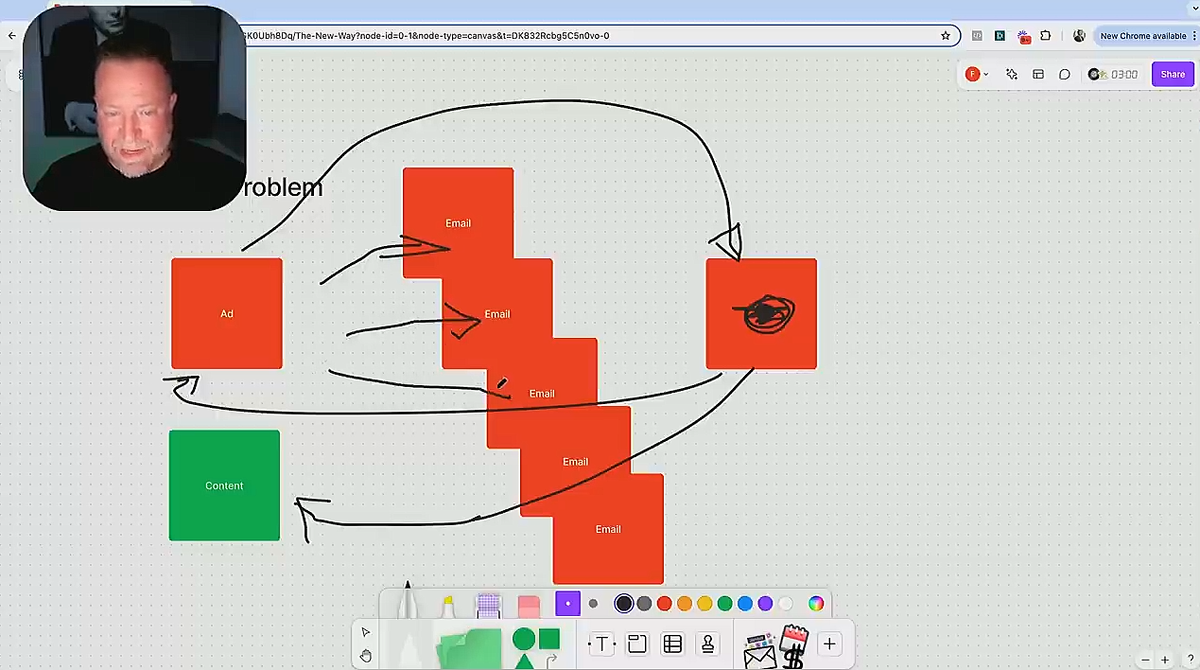Image resolution: width=1200 pixels, height=670 pixels.
Task: Pick the gray pen color
Action: [644, 603]
